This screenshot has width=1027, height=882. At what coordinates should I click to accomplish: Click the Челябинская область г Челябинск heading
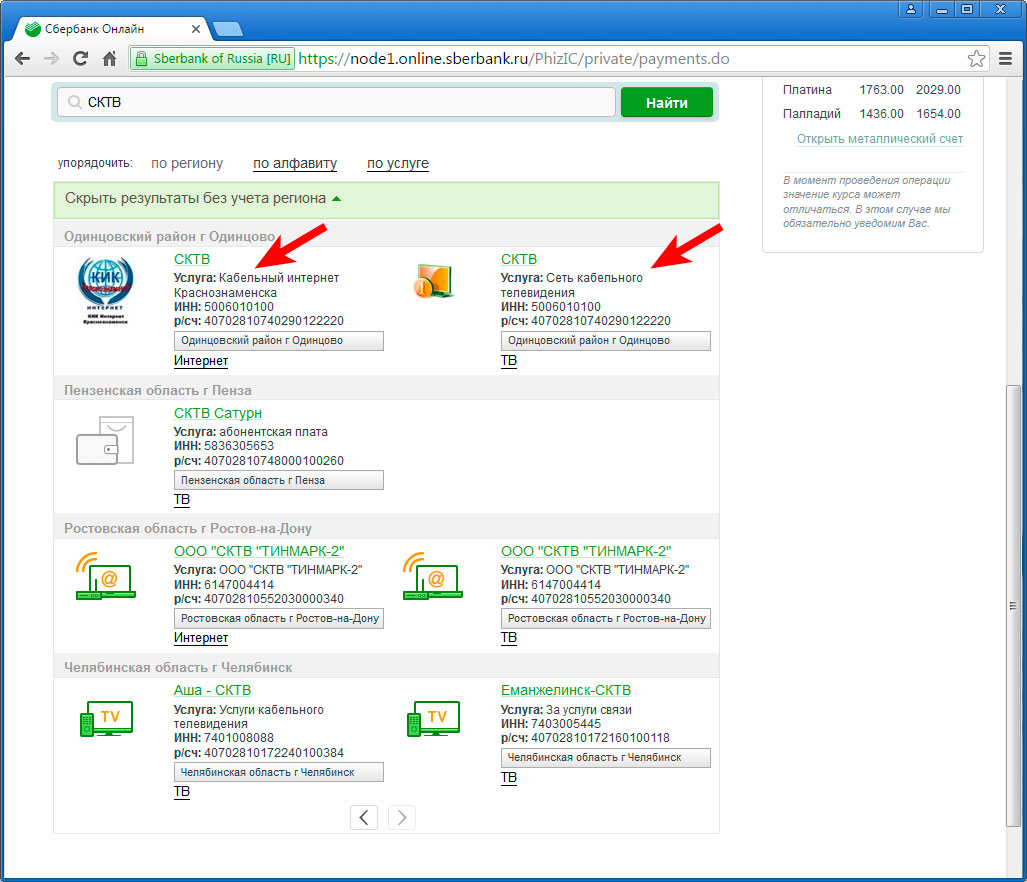point(178,667)
